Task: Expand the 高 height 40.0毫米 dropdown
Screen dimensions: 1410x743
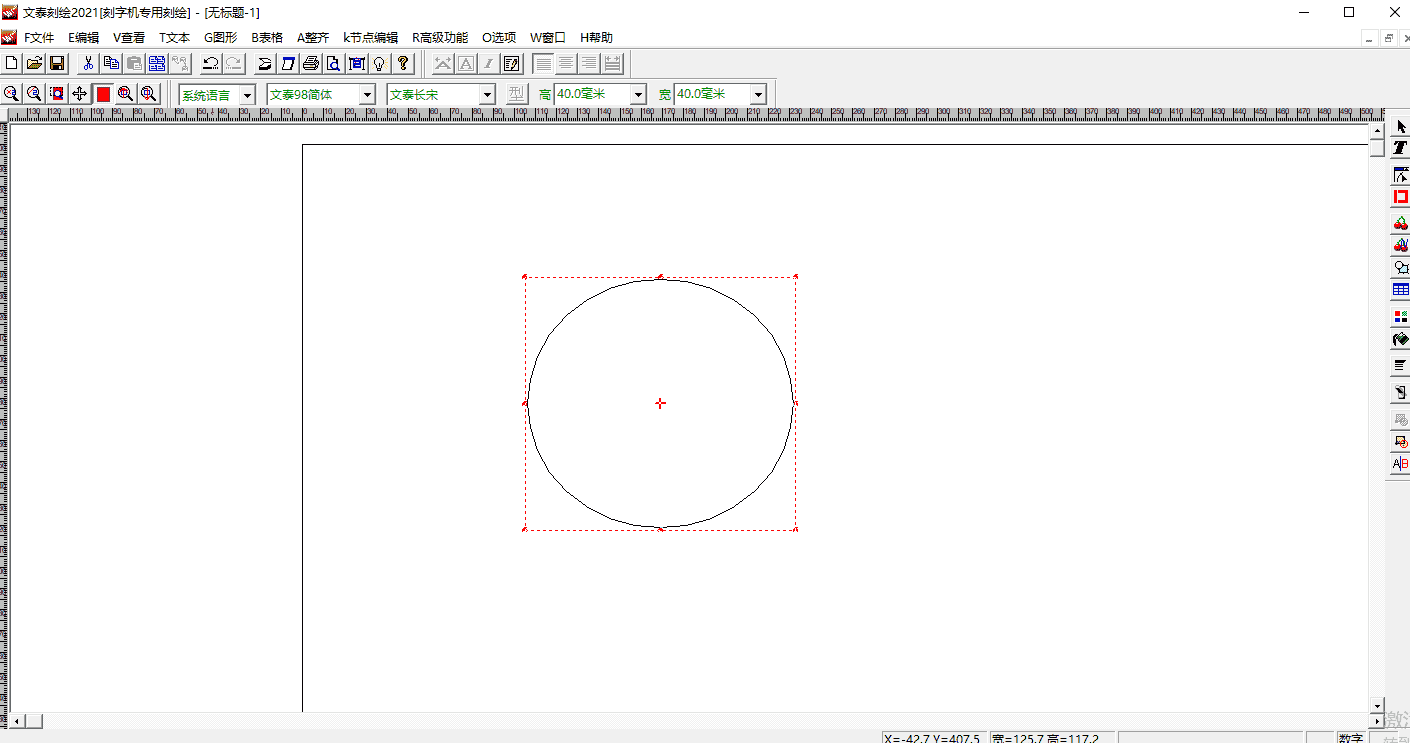Action: click(x=638, y=95)
